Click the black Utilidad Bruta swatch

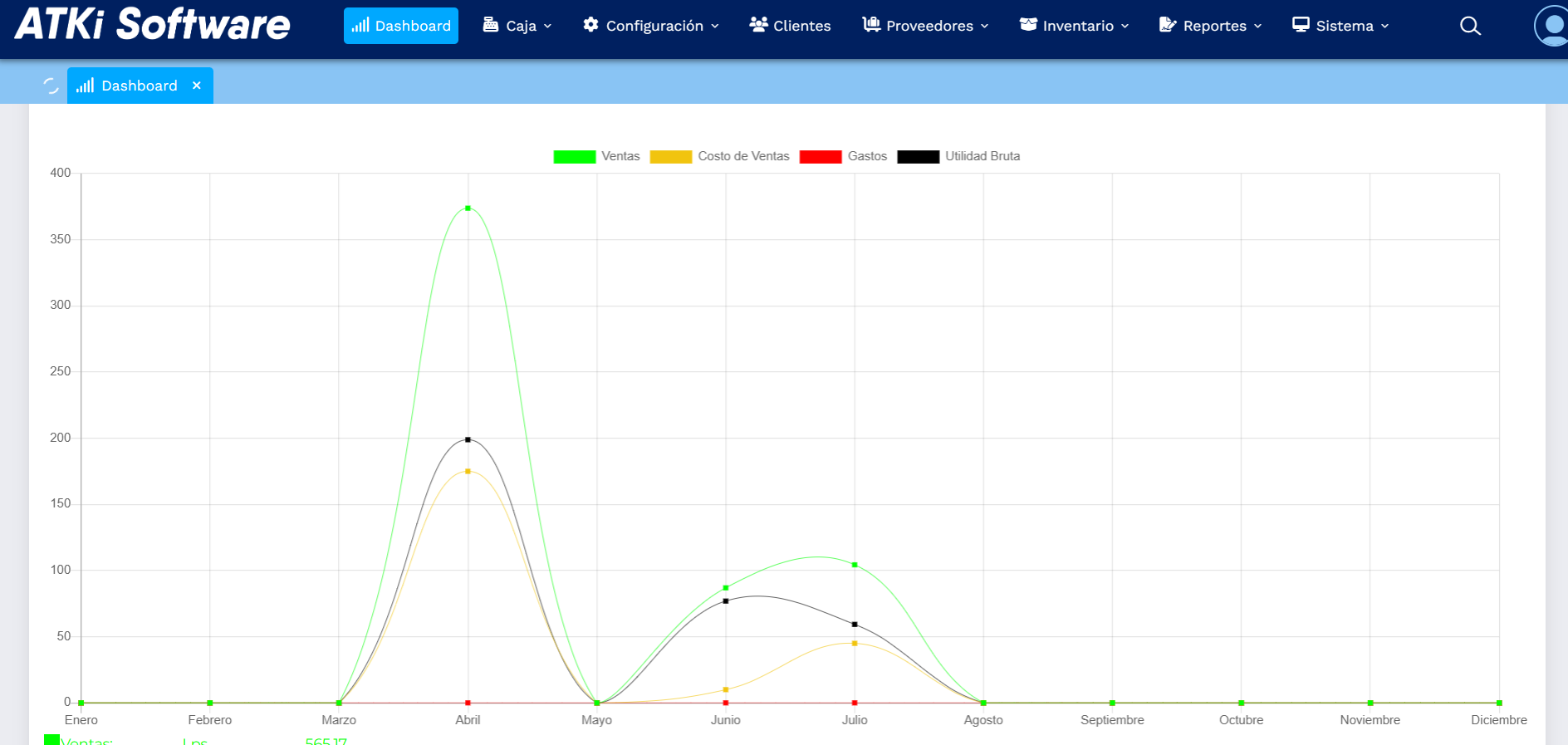point(918,156)
